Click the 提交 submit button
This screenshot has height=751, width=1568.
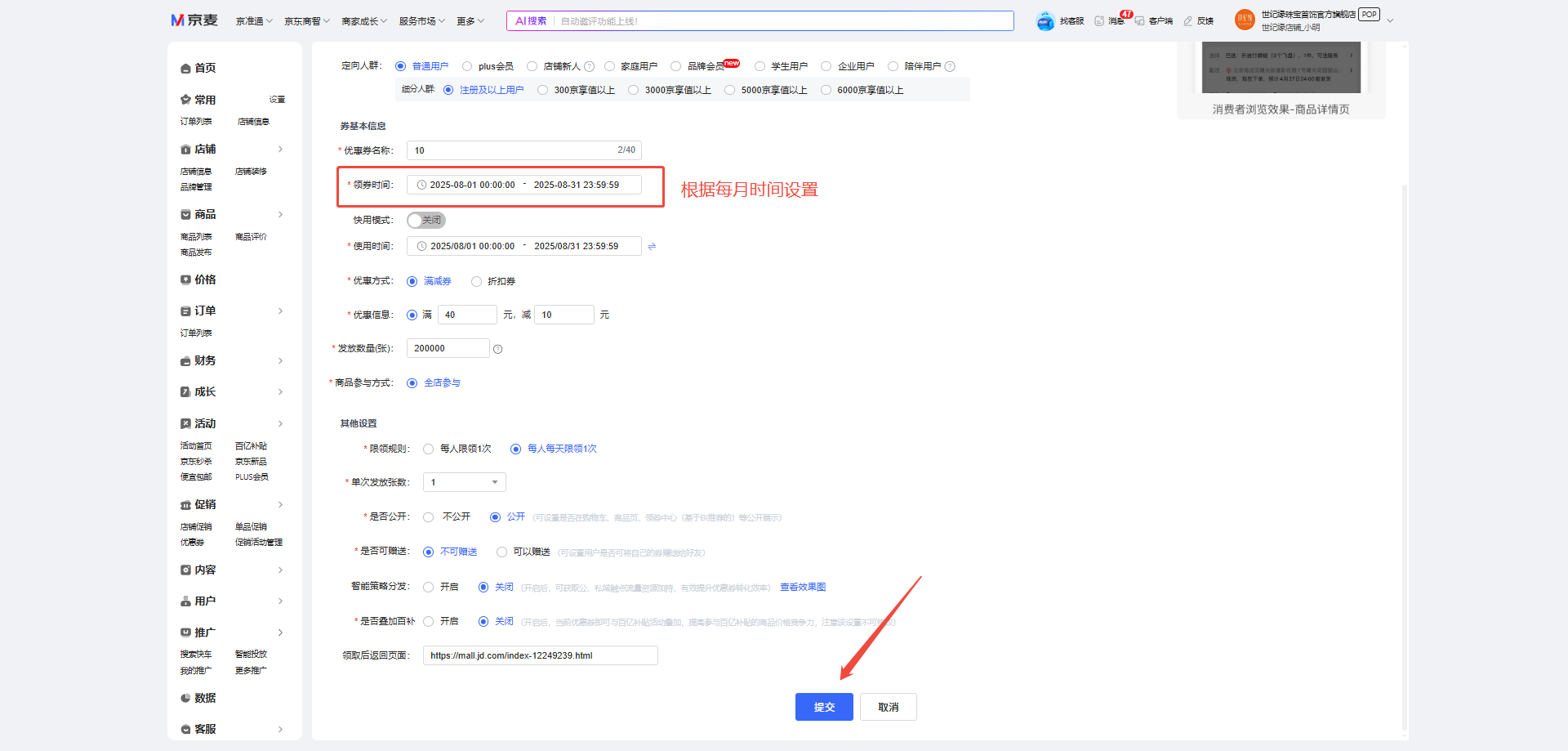point(824,707)
